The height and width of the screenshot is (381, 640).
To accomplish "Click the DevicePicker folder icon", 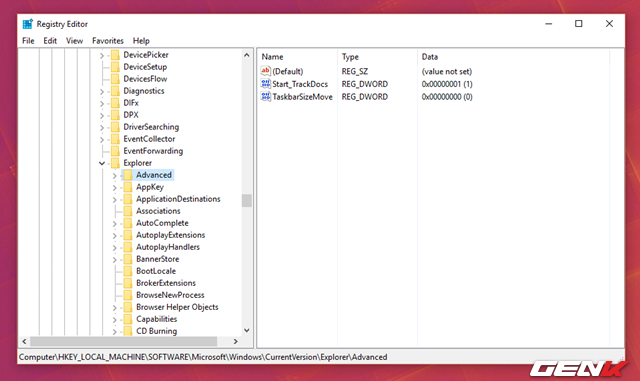I will coord(116,55).
